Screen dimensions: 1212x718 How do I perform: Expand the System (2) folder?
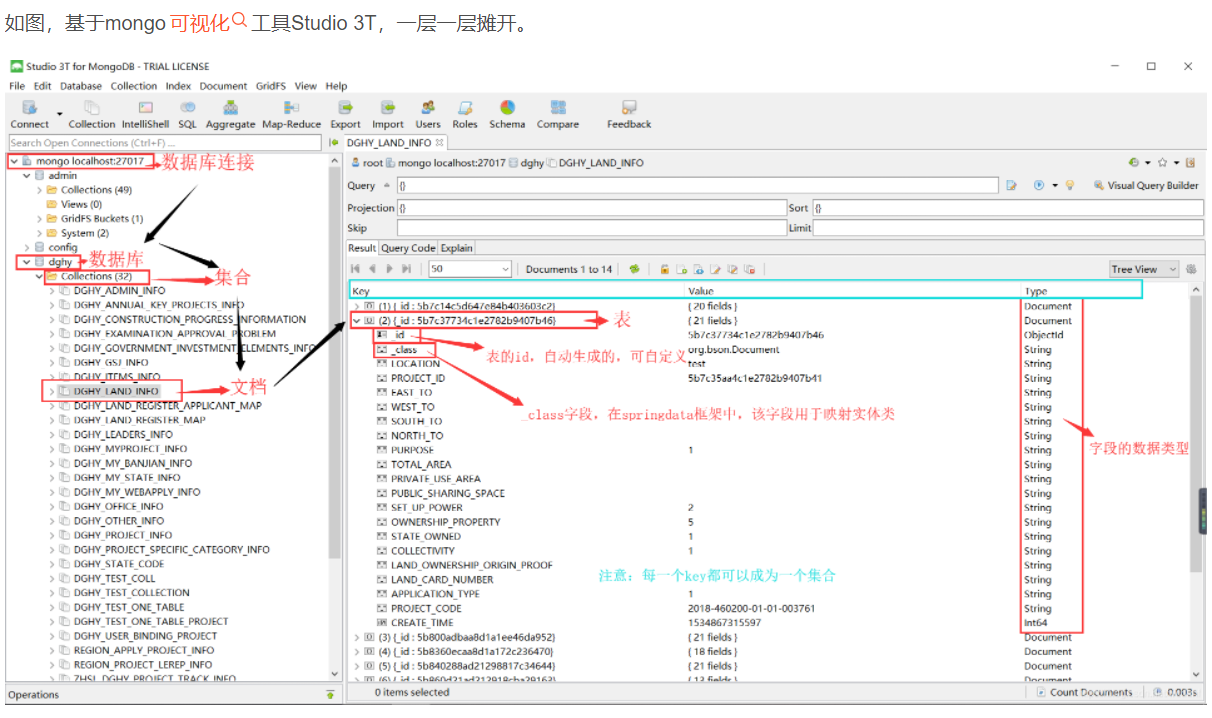pos(39,233)
